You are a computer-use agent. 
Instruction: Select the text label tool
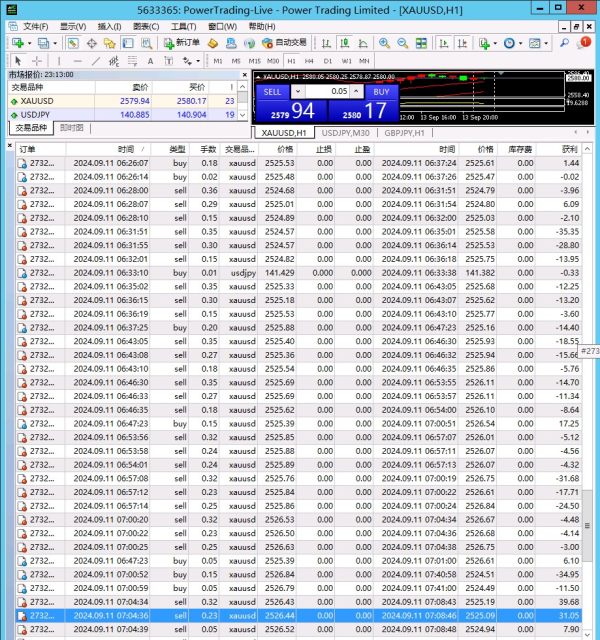coord(169,61)
